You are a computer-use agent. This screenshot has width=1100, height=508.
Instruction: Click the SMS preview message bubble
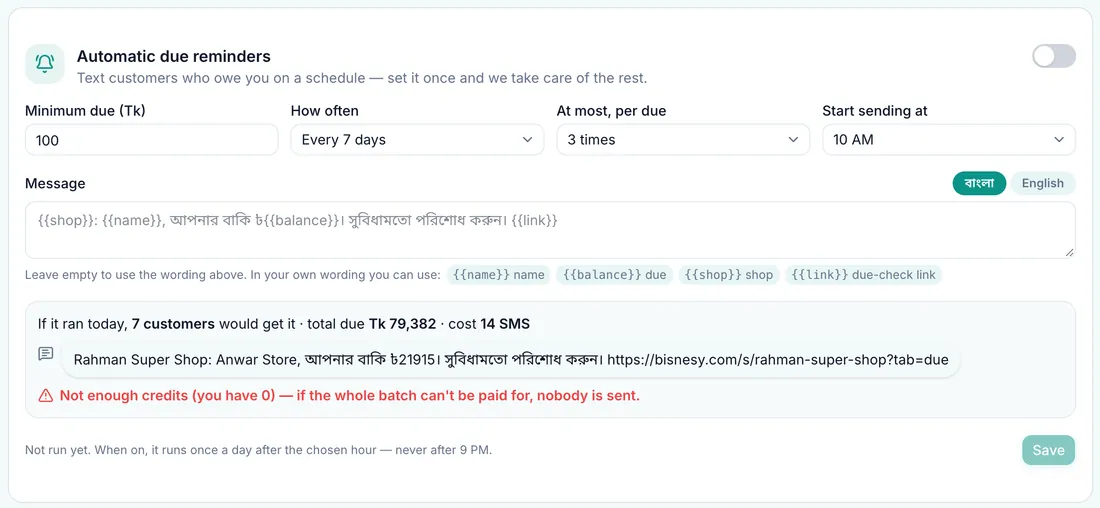point(511,360)
